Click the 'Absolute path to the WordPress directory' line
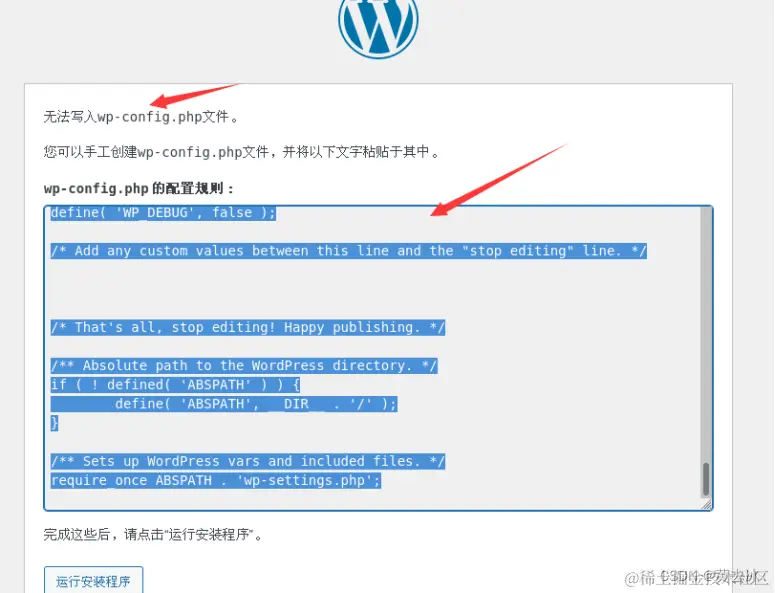Image resolution: width=775 pixels, height=593 pixels. (244, 366)
